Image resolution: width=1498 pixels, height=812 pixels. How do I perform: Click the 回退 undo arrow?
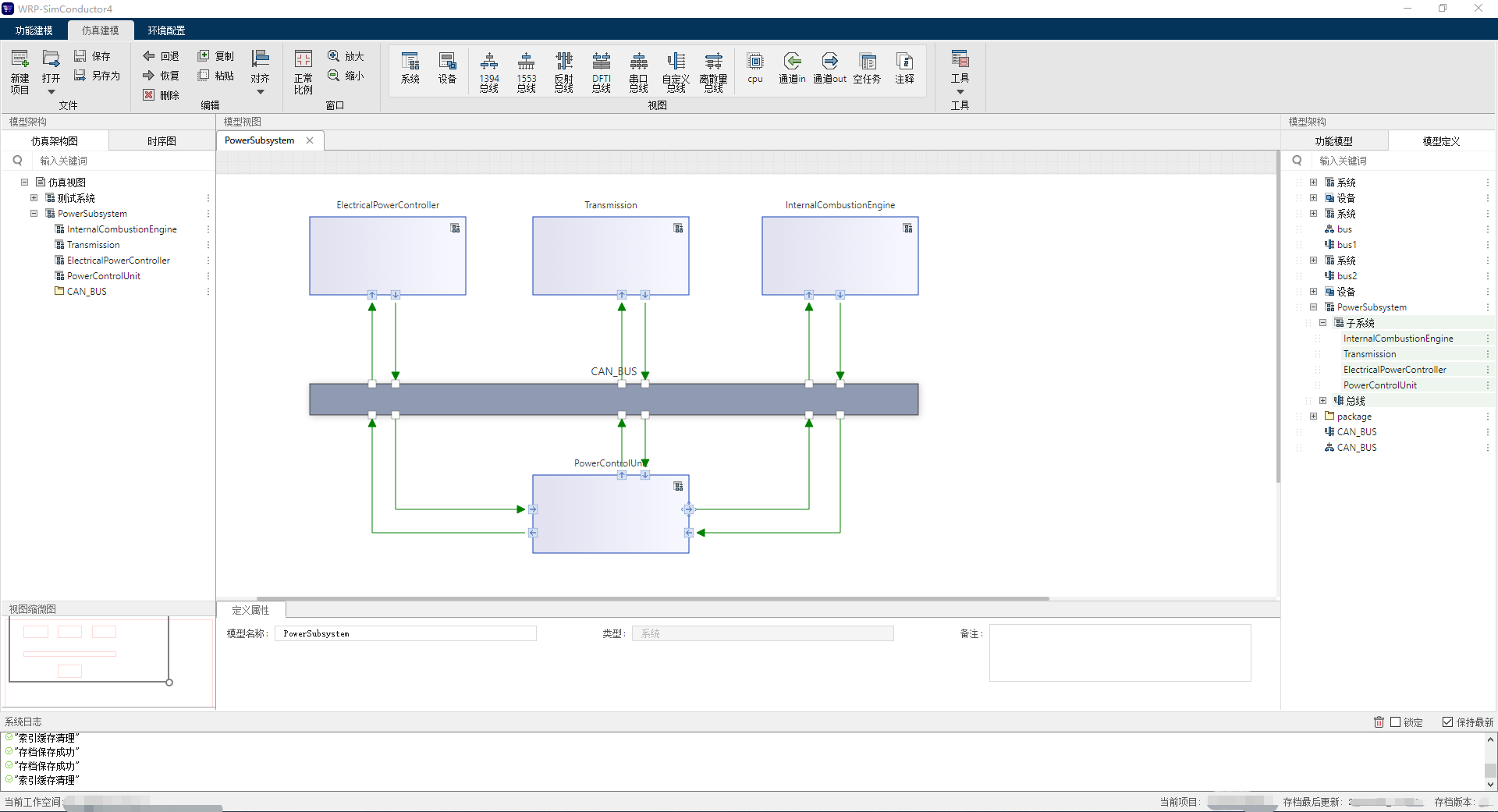[x=148, y=56]
